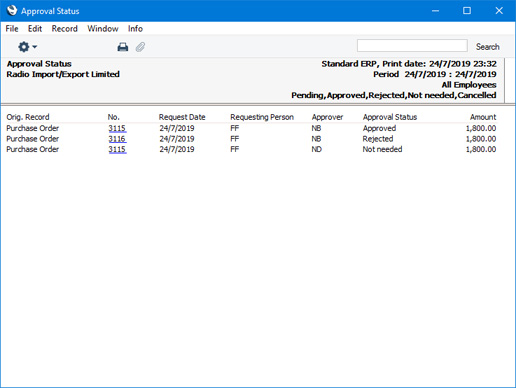The image size is (516, 388).
Task: Open the gear operations menu
Action: 27,47
